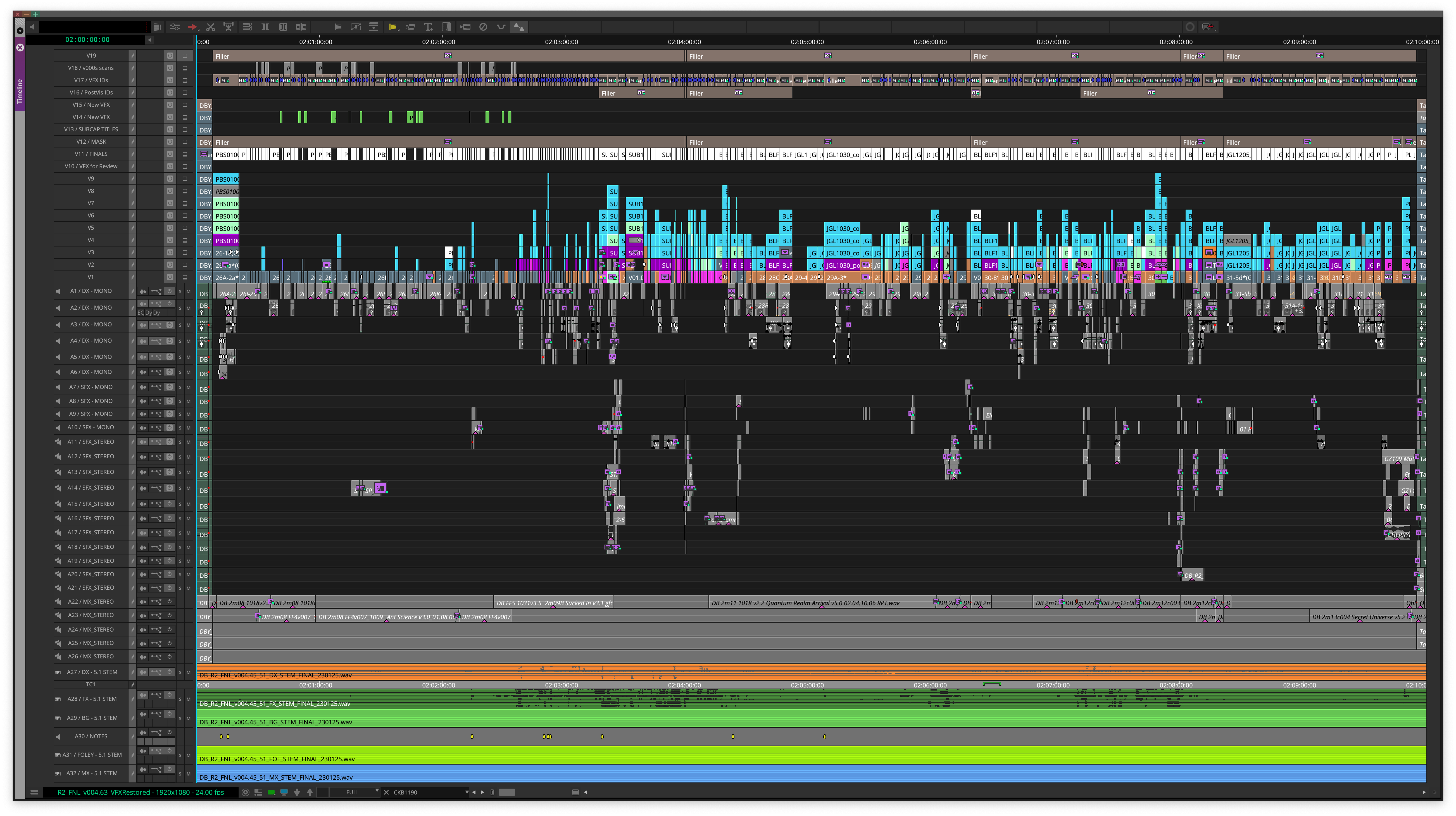Click the step in down-arrow icon in bottom bar
Viewport: 1456px width, 816px height.
tap(297, 792)
